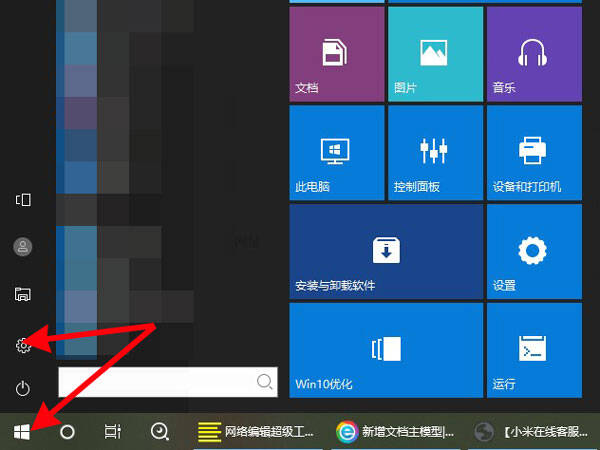Click the magnifier app icon on the taskbar

click(160, 432)
